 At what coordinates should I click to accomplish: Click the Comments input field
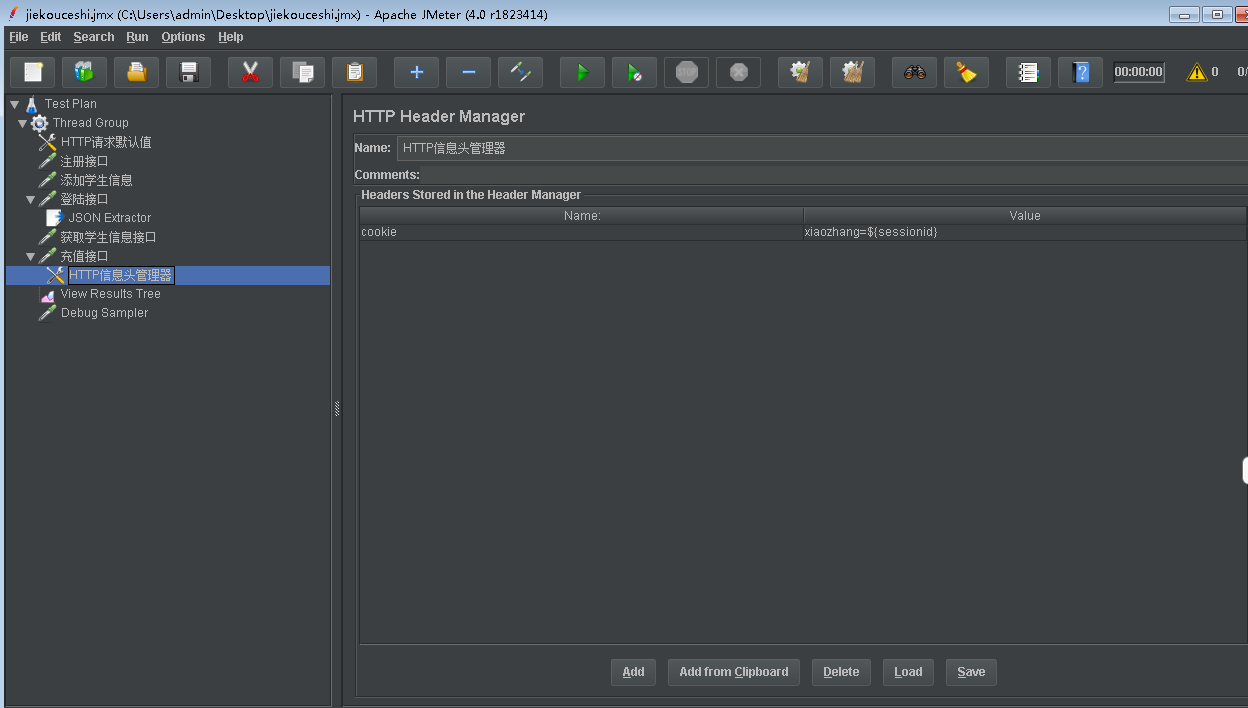[836, 175]
